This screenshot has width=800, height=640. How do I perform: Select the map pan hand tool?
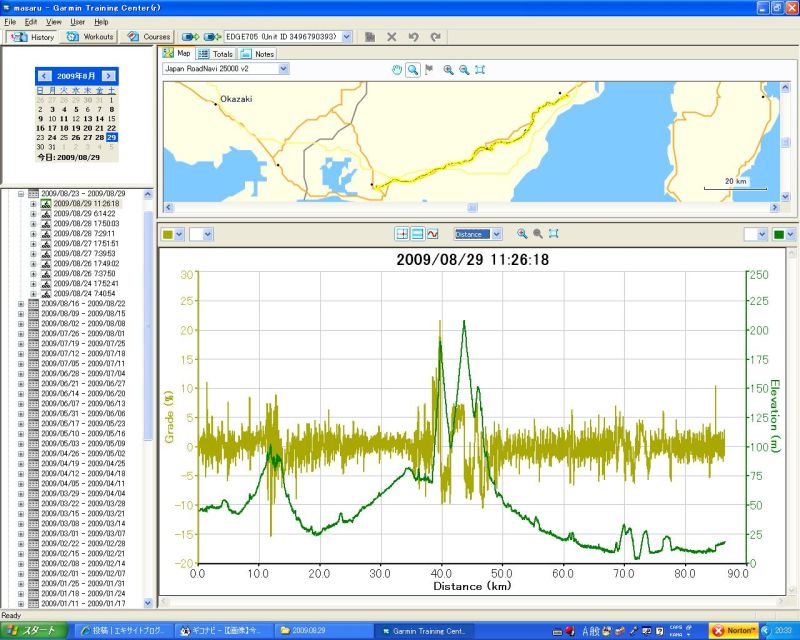(397, 70)
